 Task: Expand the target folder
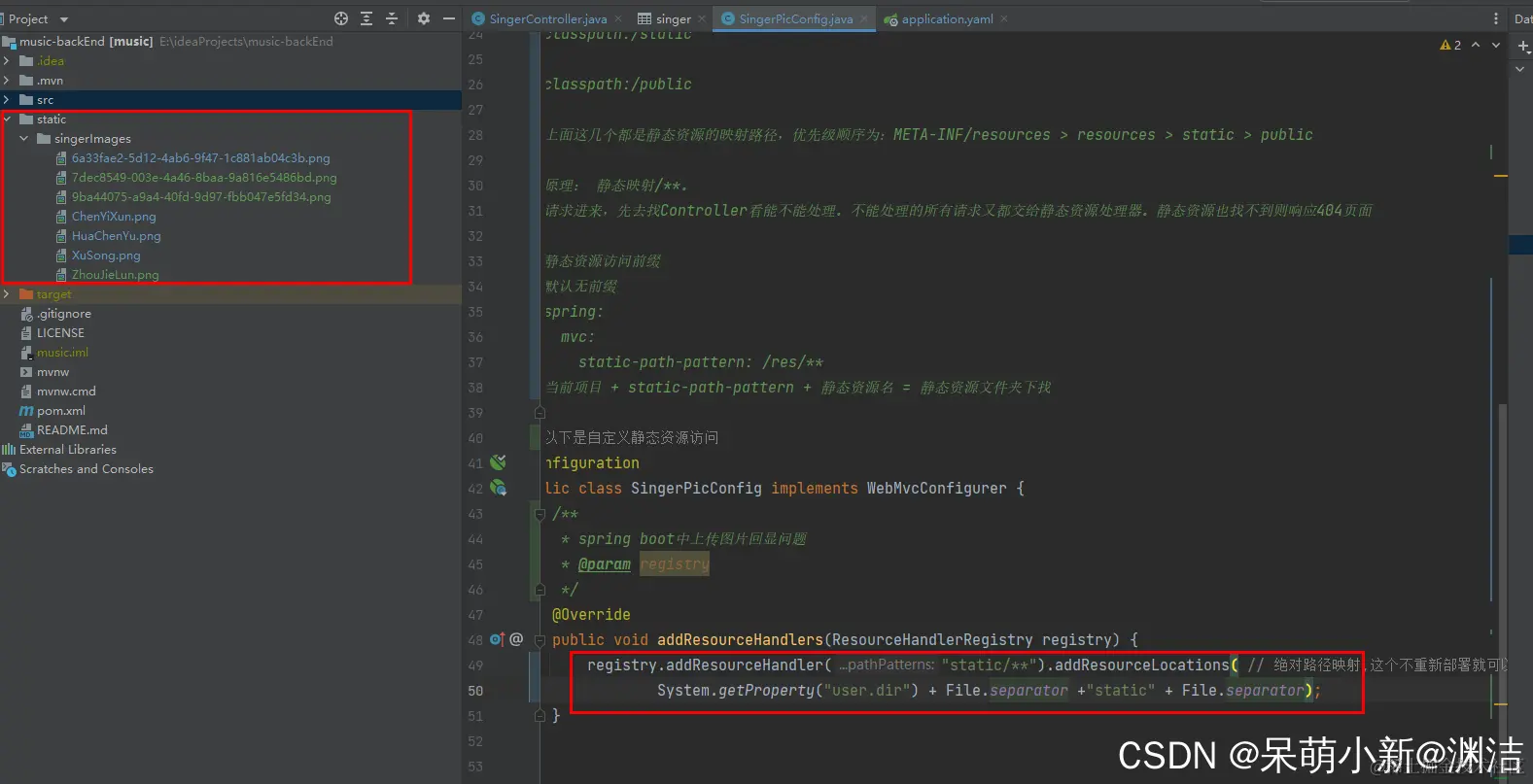pos(7,293)
